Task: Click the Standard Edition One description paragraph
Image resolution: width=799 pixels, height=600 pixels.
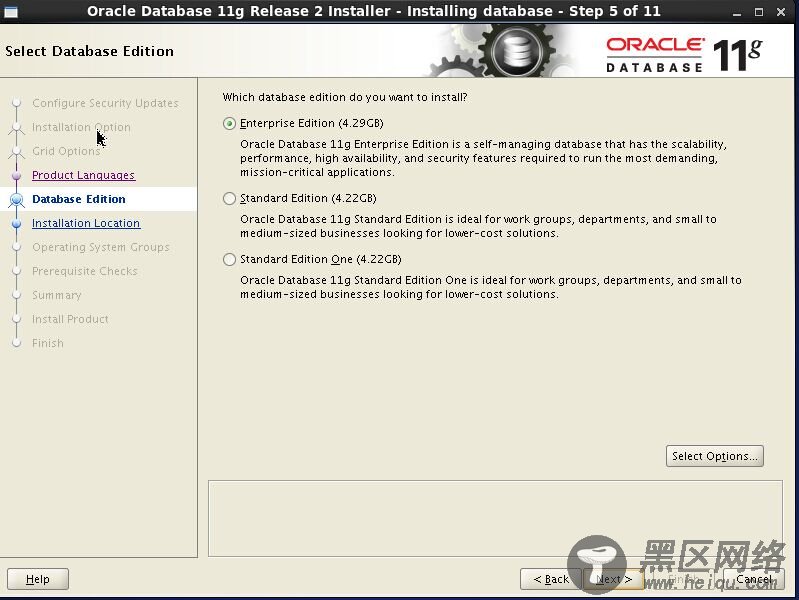Action: (491, 287)
